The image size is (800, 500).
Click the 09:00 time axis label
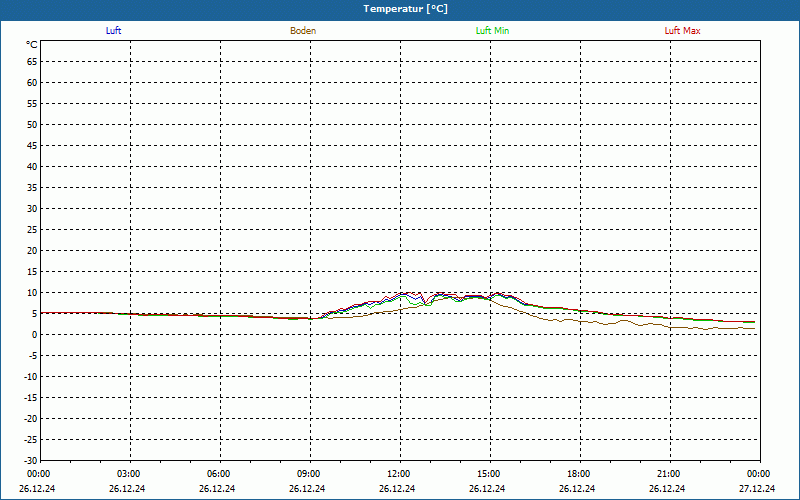309,474
